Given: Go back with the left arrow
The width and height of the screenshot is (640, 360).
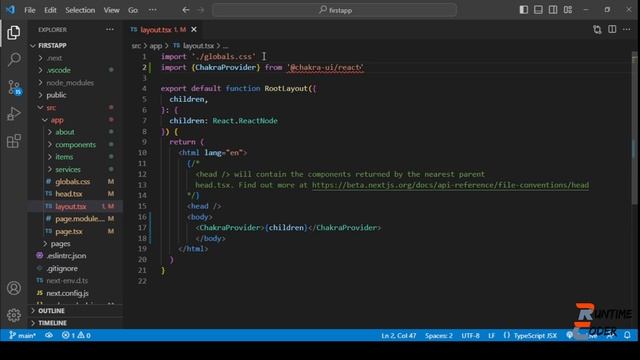Looking at the screenshot, I should pos(186,10).
